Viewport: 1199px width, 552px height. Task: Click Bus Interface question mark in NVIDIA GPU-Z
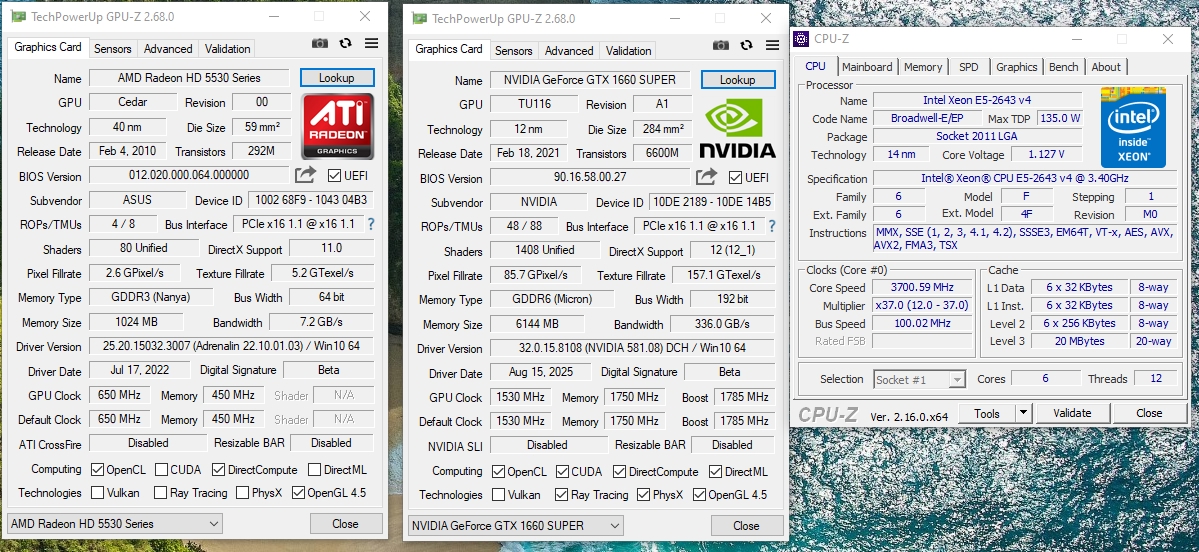coord(772,226)
